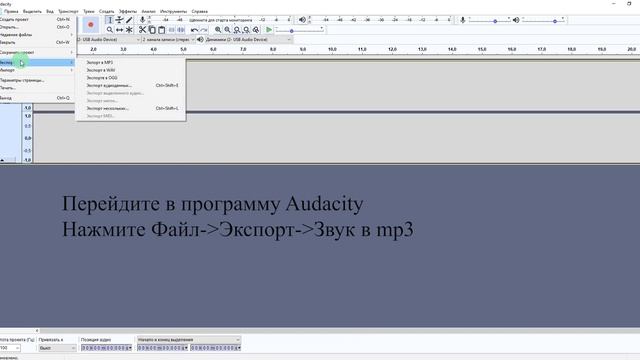Screen dimensions: 640x360
Task: Select the Draw (pencil) tool
Action: 129,20
